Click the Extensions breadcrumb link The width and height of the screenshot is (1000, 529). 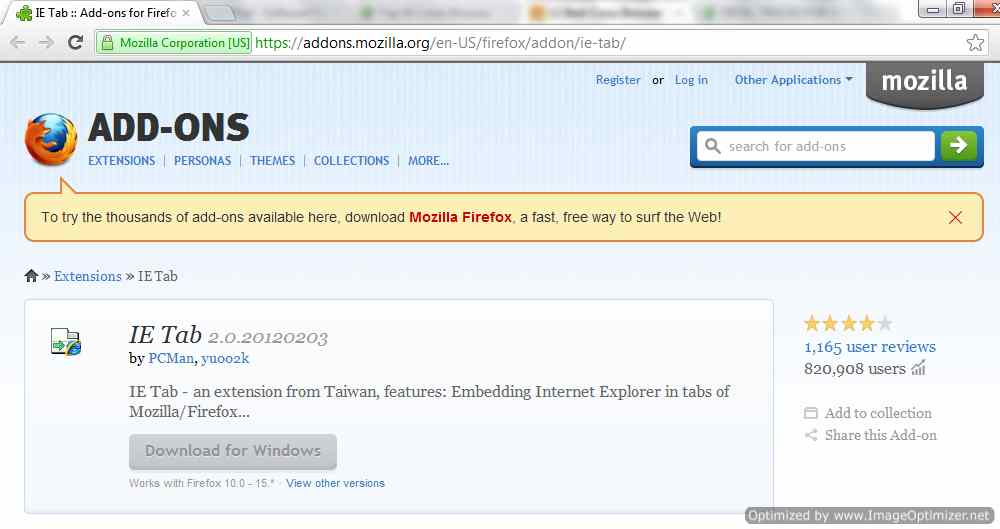87,276
